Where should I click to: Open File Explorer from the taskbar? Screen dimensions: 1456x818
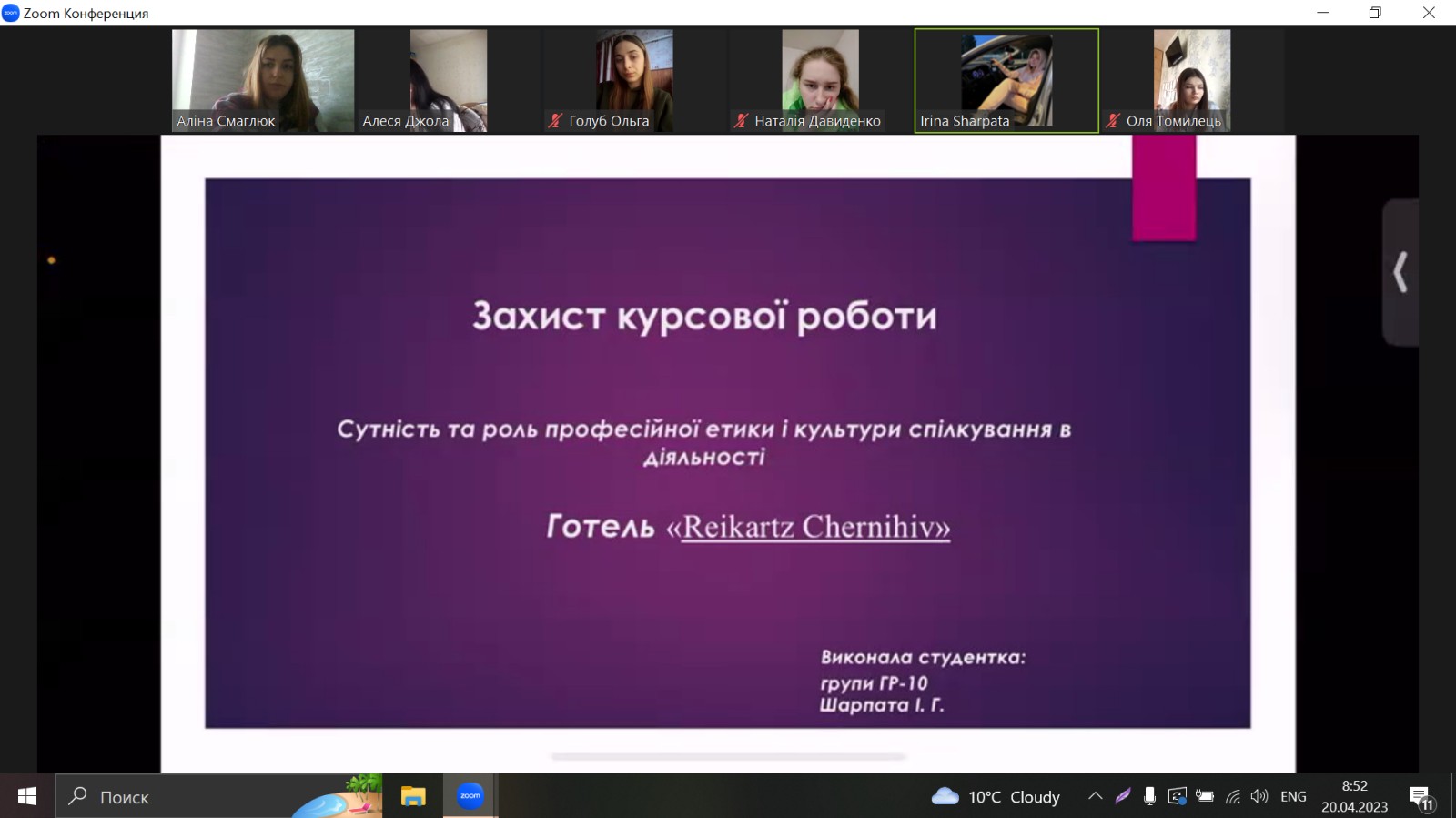pos(413,796)
